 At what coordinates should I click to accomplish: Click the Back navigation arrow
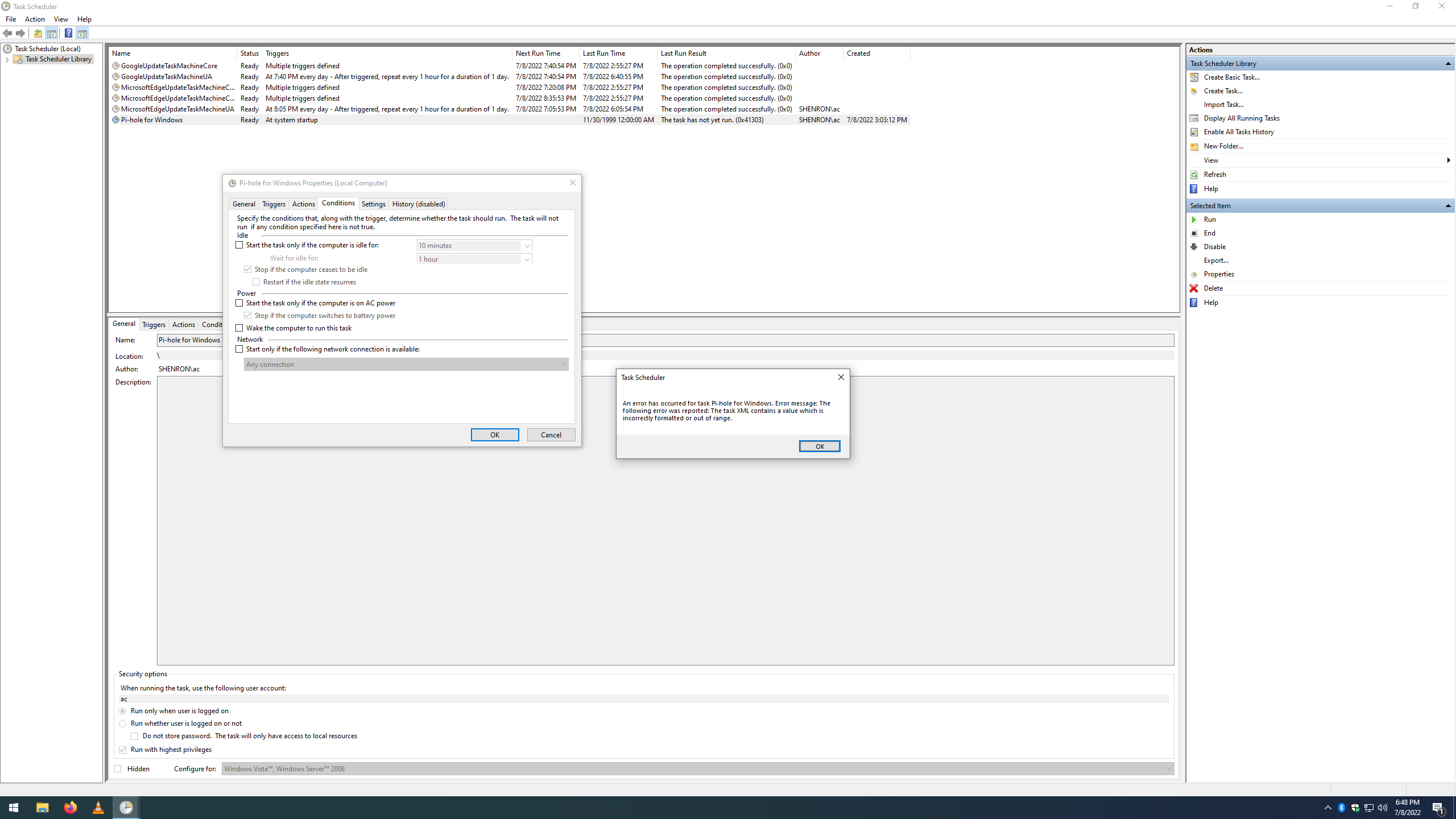click(7, 33)
